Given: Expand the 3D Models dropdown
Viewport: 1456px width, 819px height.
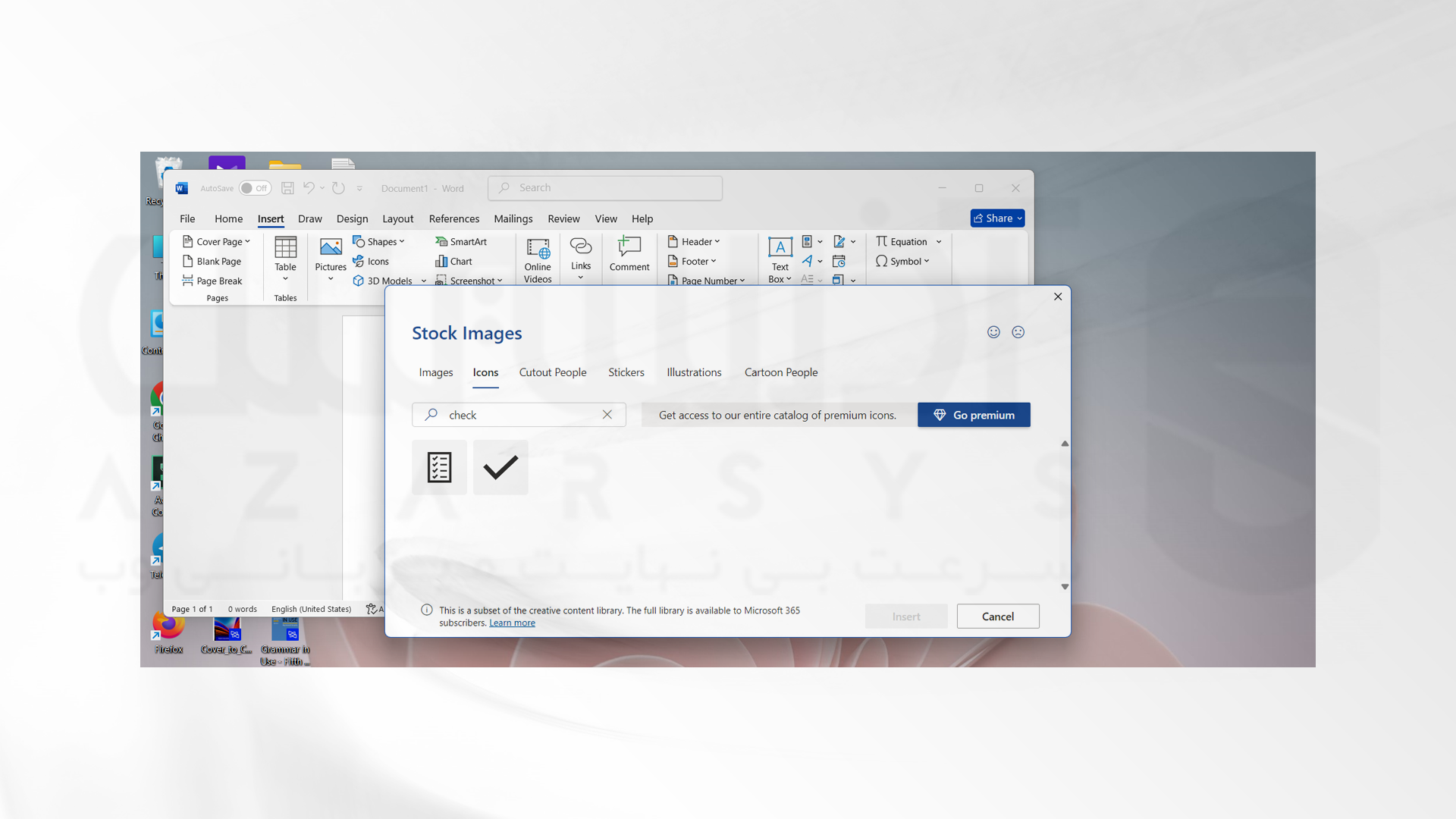Looking at the screenshot, I should tap(421, 280).
